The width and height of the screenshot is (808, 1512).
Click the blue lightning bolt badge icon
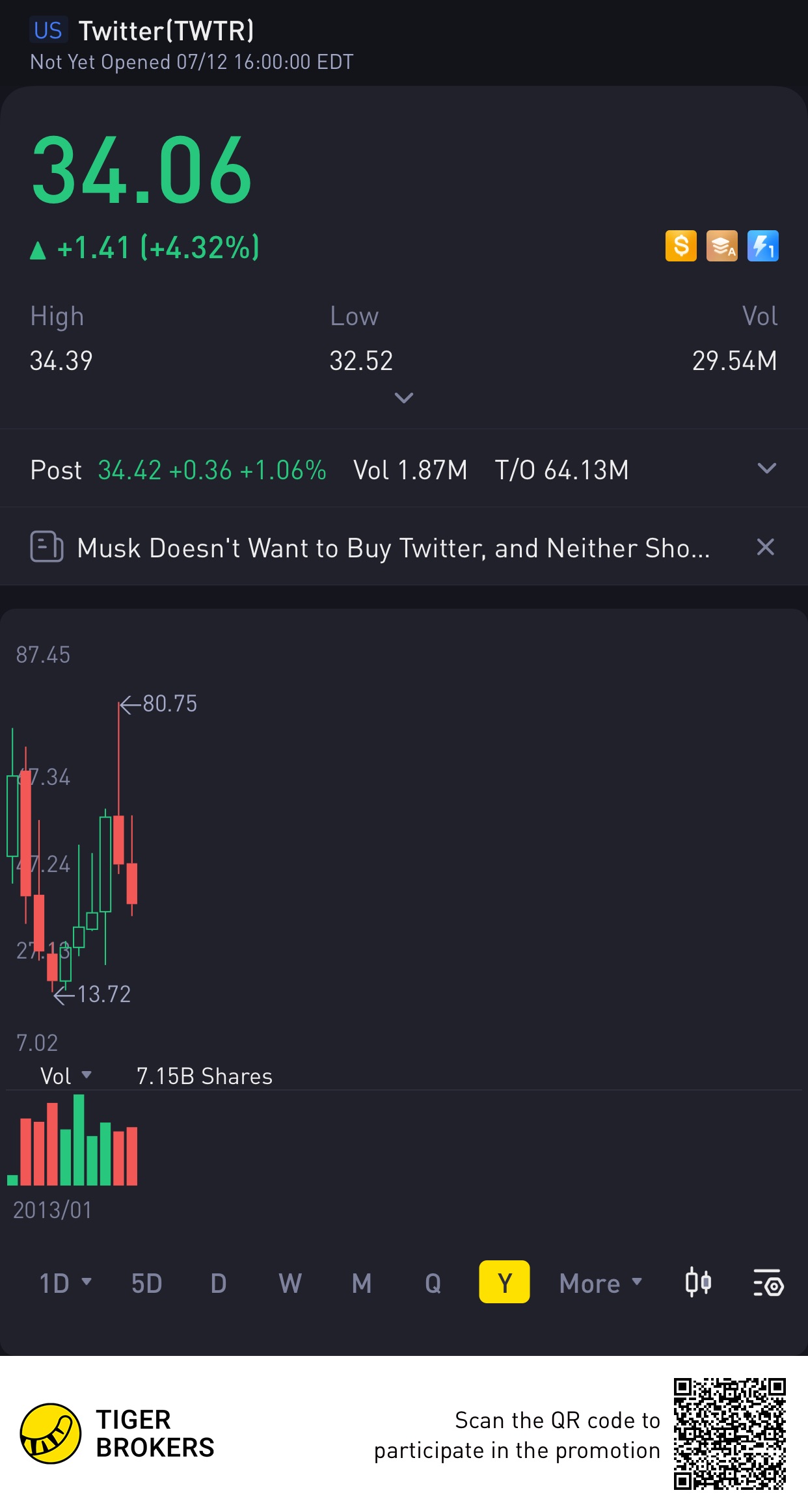762,246
